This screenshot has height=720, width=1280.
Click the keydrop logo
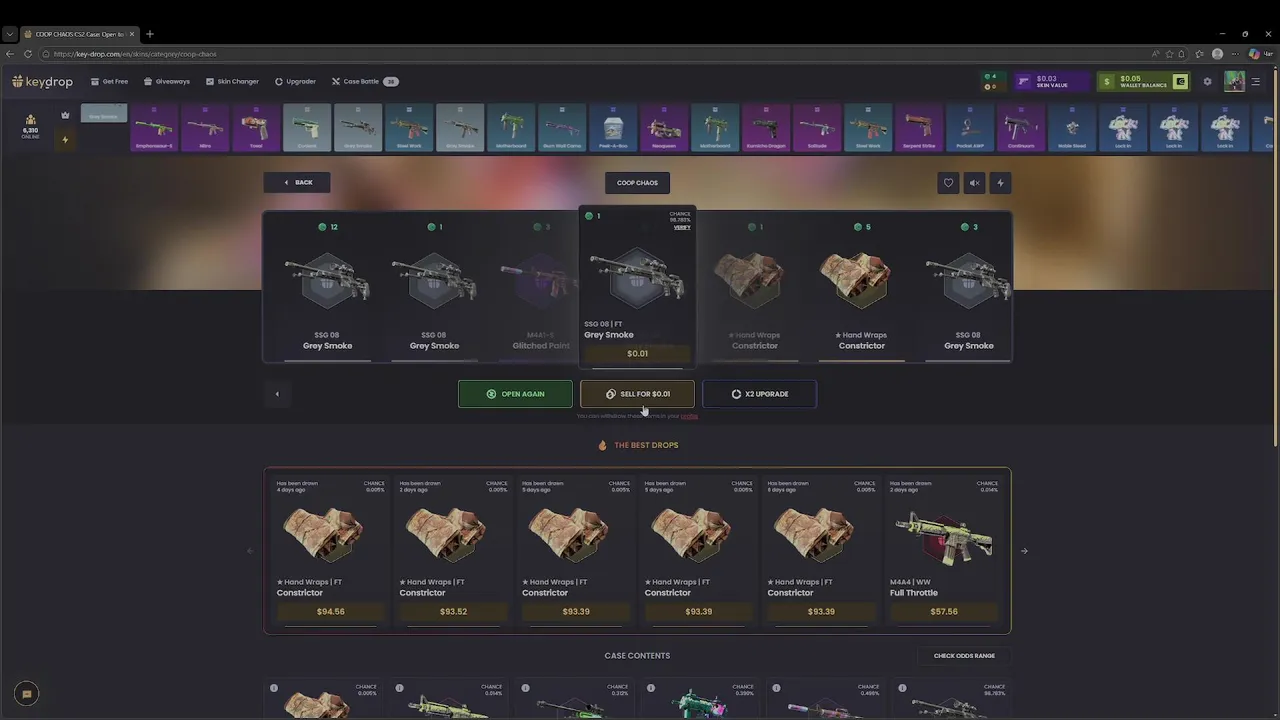point(42,81)
